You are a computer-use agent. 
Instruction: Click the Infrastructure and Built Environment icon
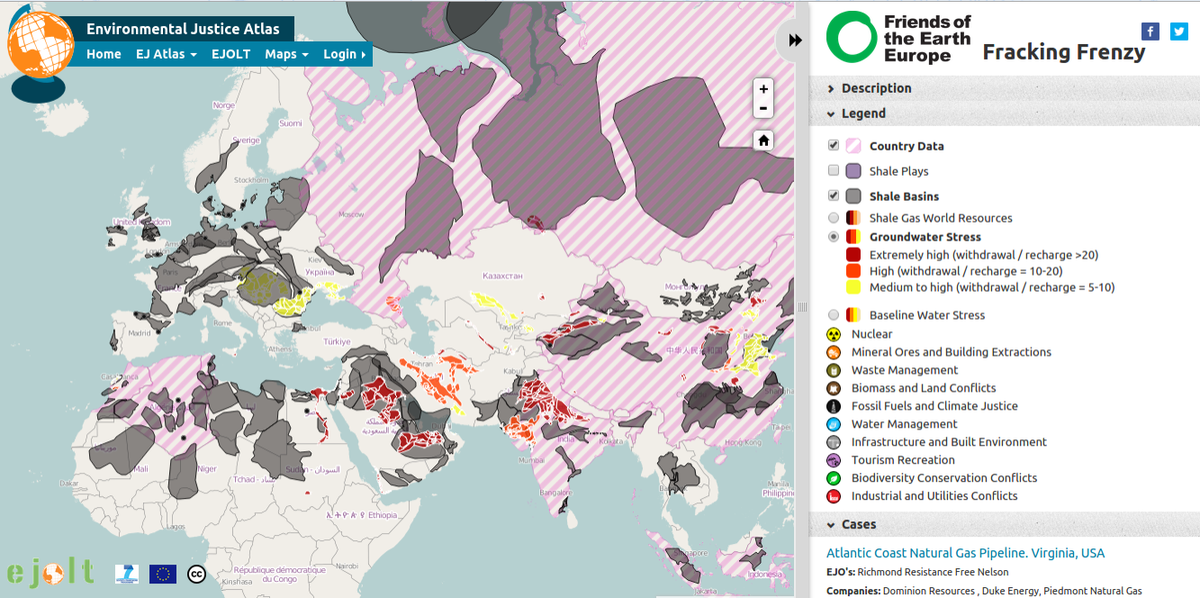tap(833, 442)
